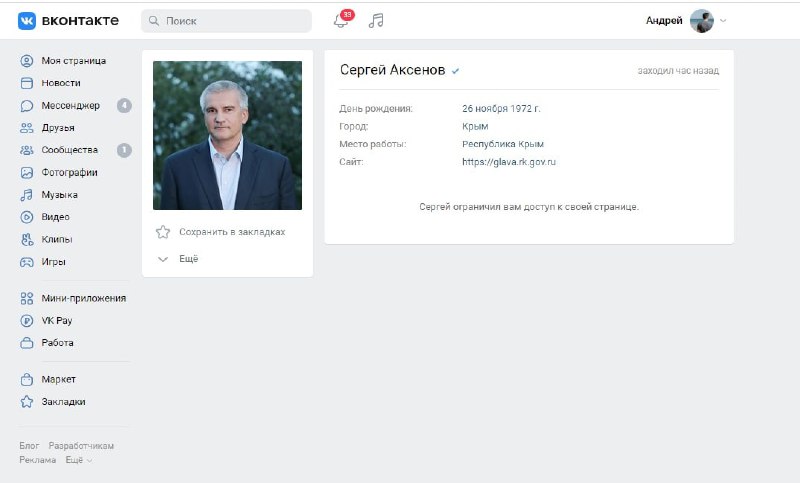The height and width of the screenshot is (483, 800).
Task: Click the Музыка note icon in sidebar
Action: tap(27, 195)
